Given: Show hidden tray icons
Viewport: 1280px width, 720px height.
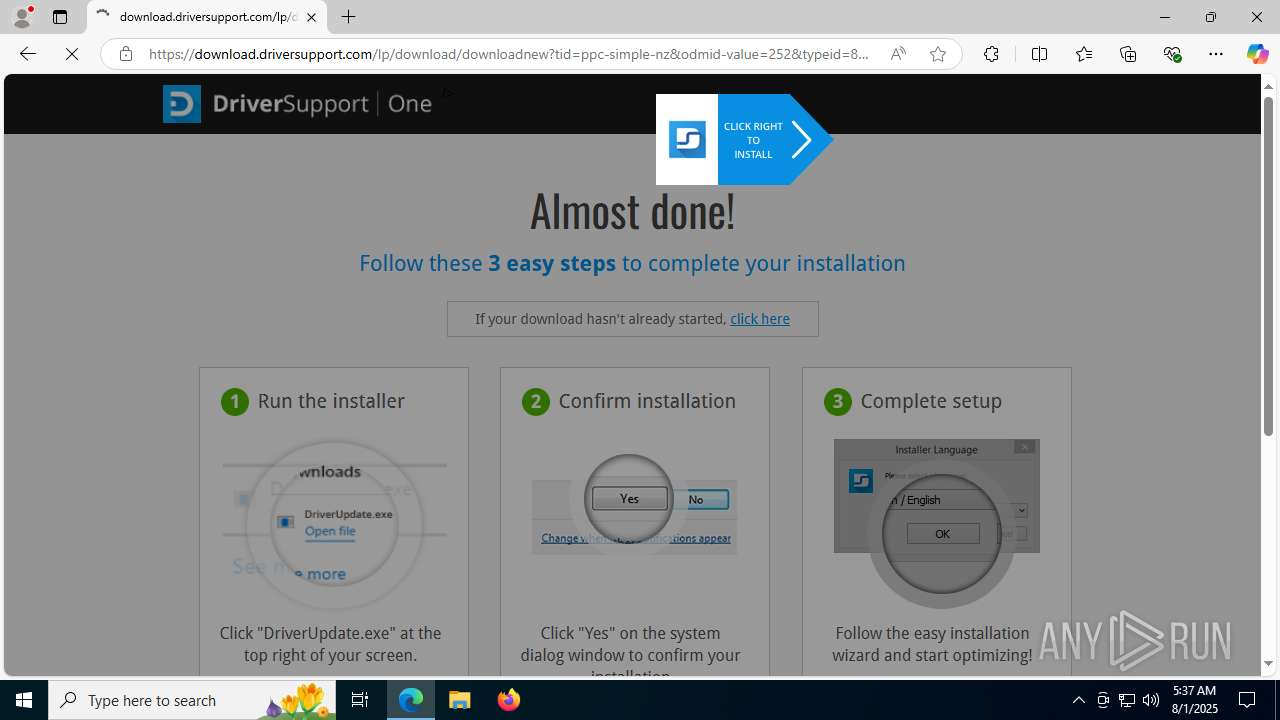Looking at the screenshot, I should click(1078, 700).
